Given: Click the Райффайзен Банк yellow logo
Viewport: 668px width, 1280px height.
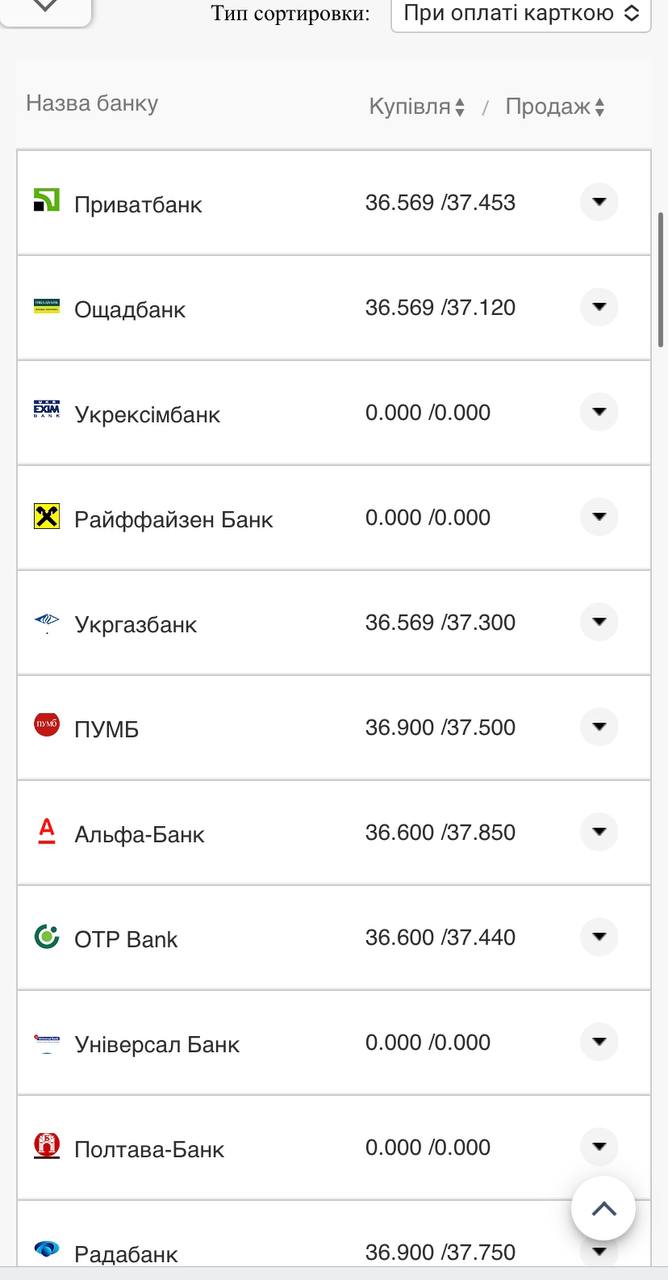Looking at the screenshot, I should (47, 516).
